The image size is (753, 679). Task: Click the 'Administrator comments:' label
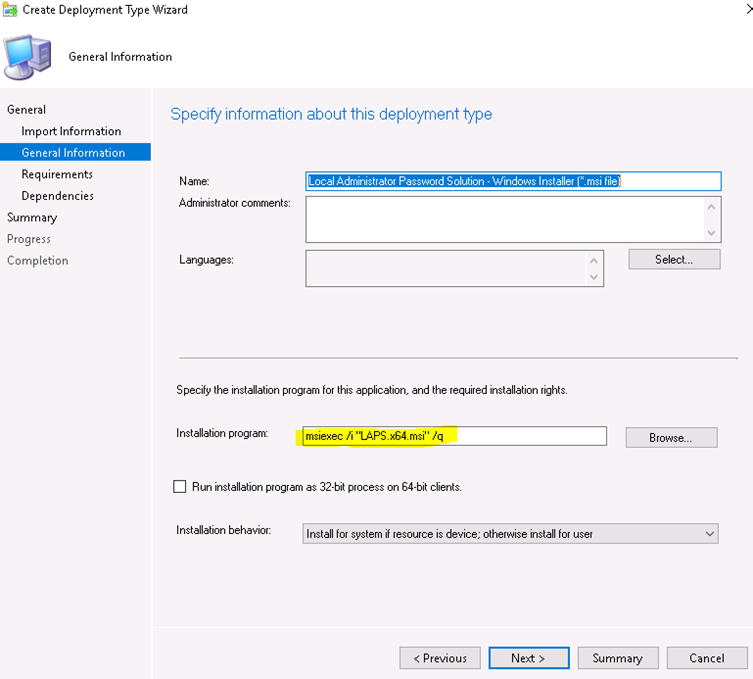pyautogui.click(x=235, y=203)
